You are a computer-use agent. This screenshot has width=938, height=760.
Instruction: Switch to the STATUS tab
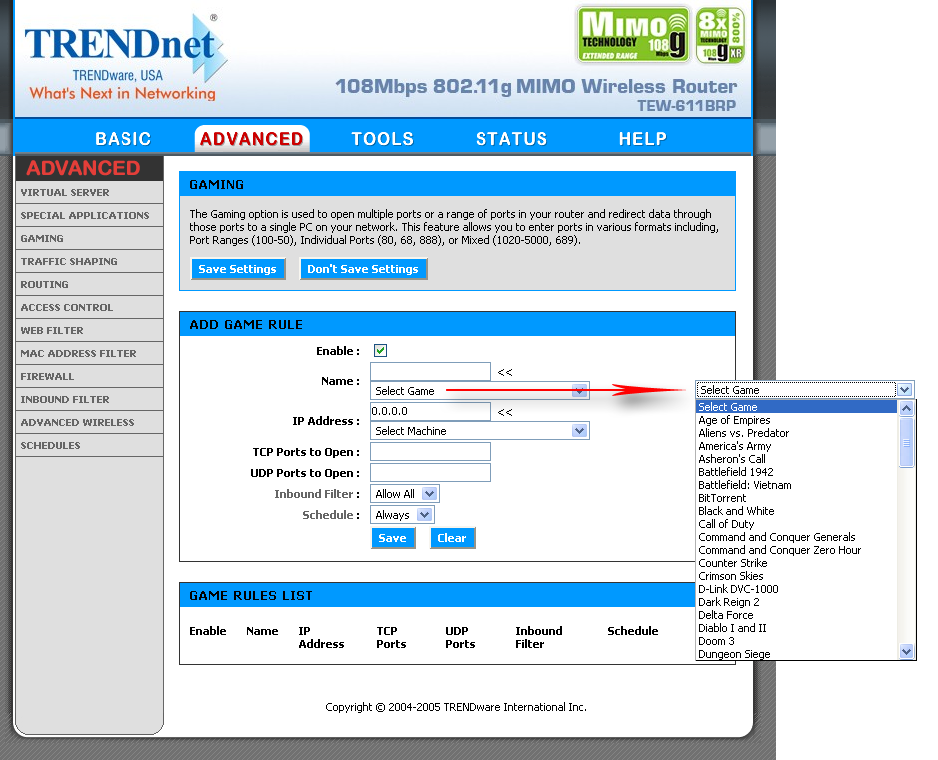click(x=511, y=139)
